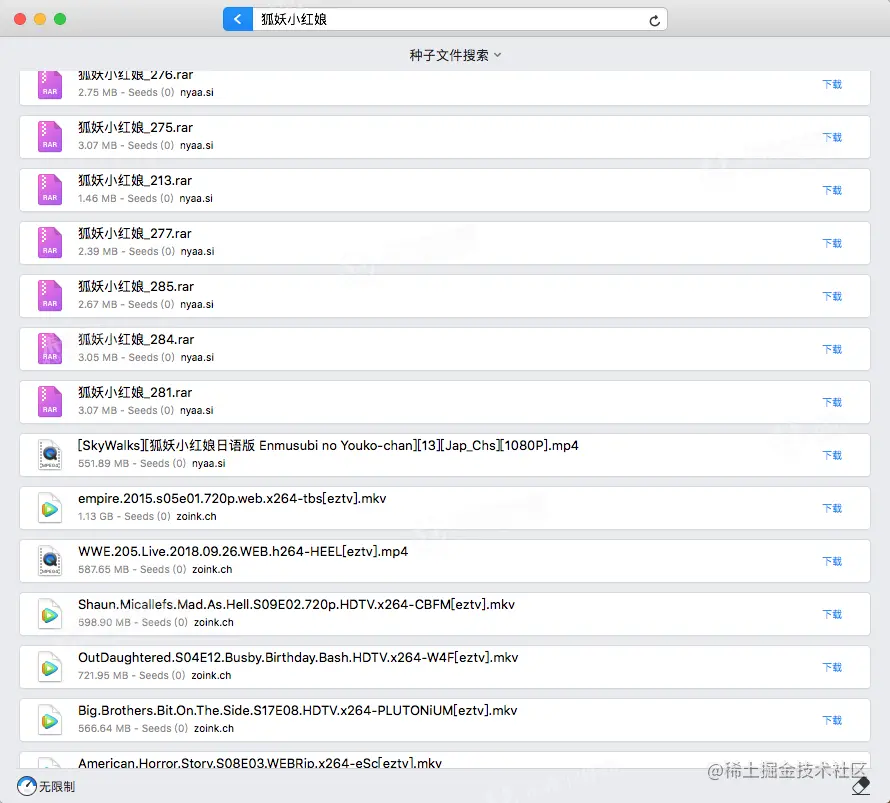This screenshot has width=890, height=803.
Task: Click the RAR icon for 狐妖小红娘_213.rar
Action: [x=50, y=189]
